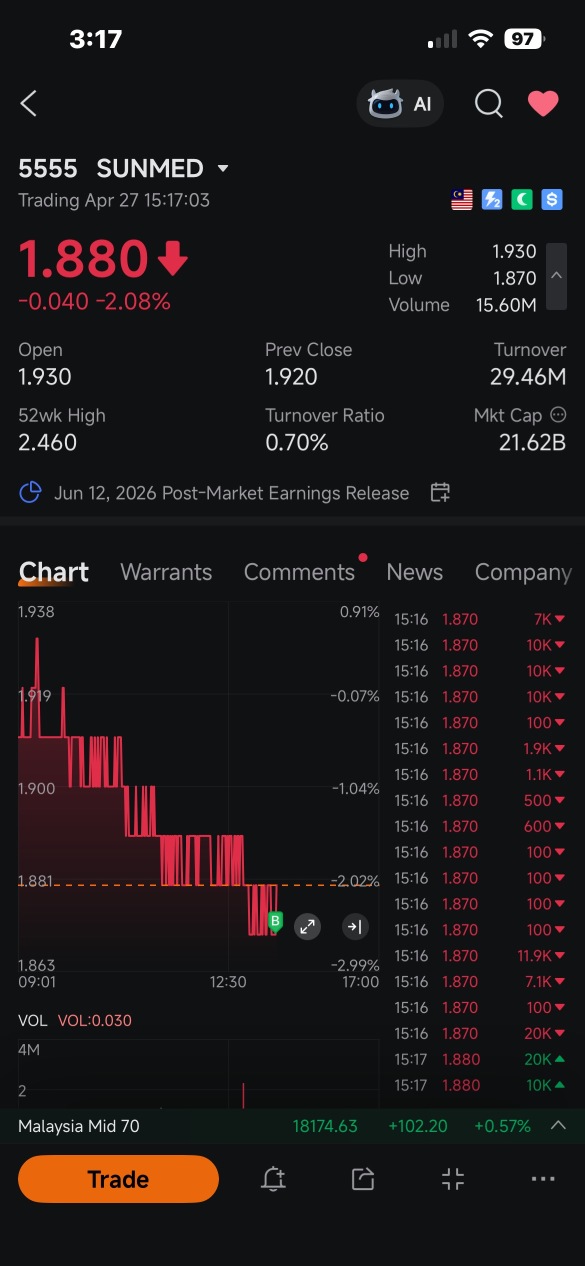Tap the Malaysia flag market icon
The width and height of the screenshot is (585, 1266).
tap(462, 200)
